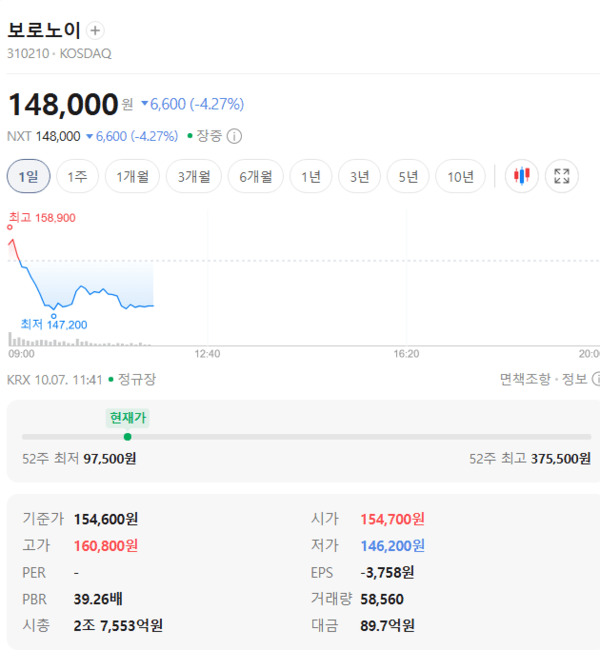The image size is (600, 650).
Task: Click the 저가 146,200원 value
Action: (392, 546)
